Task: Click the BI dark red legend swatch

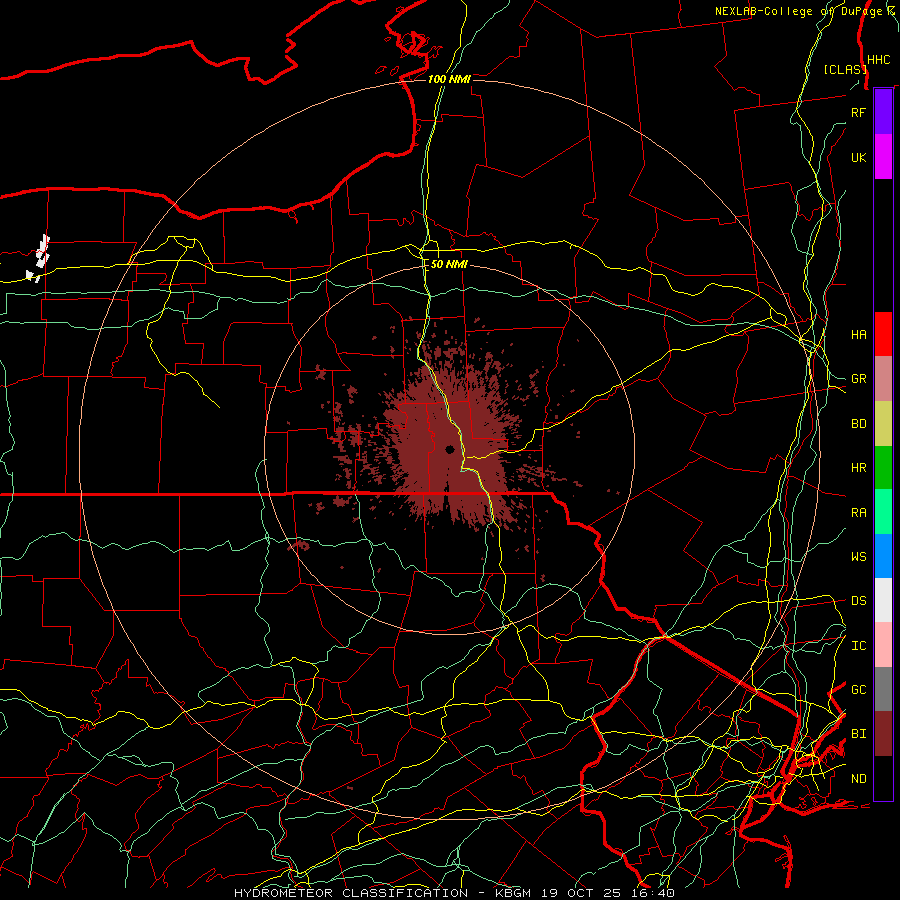Action: point(883,734)
